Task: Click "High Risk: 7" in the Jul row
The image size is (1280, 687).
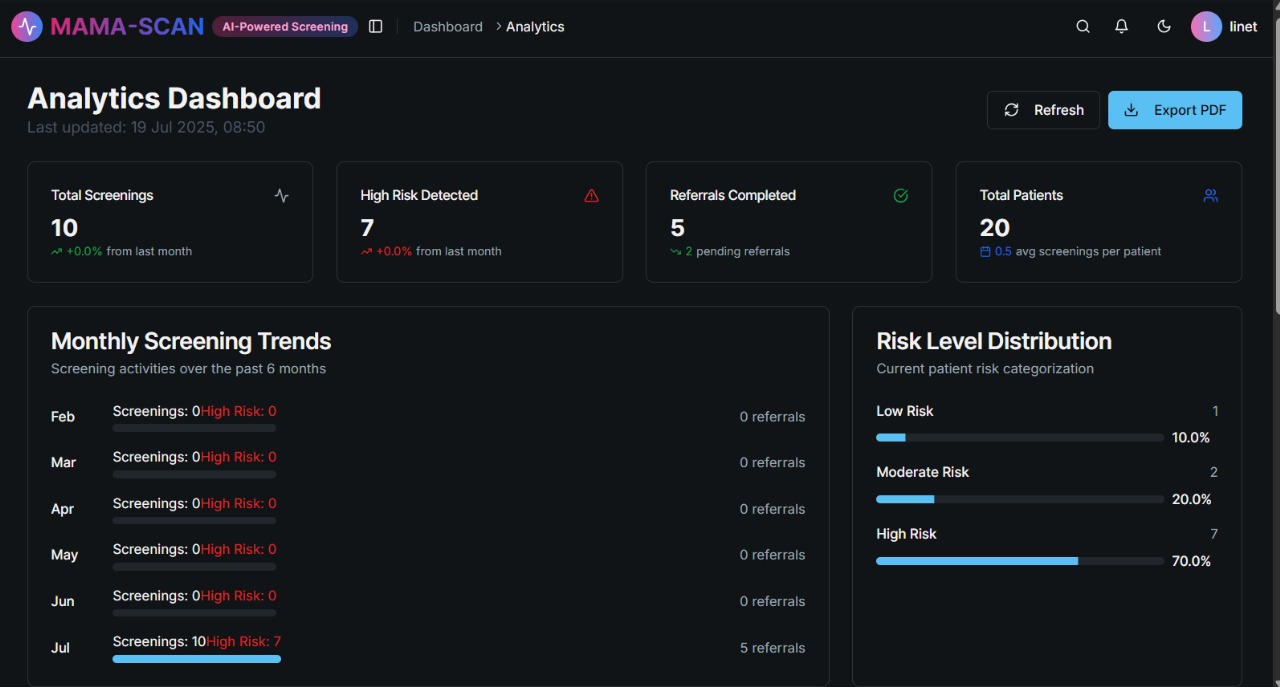Action: [x=244, y=642]
